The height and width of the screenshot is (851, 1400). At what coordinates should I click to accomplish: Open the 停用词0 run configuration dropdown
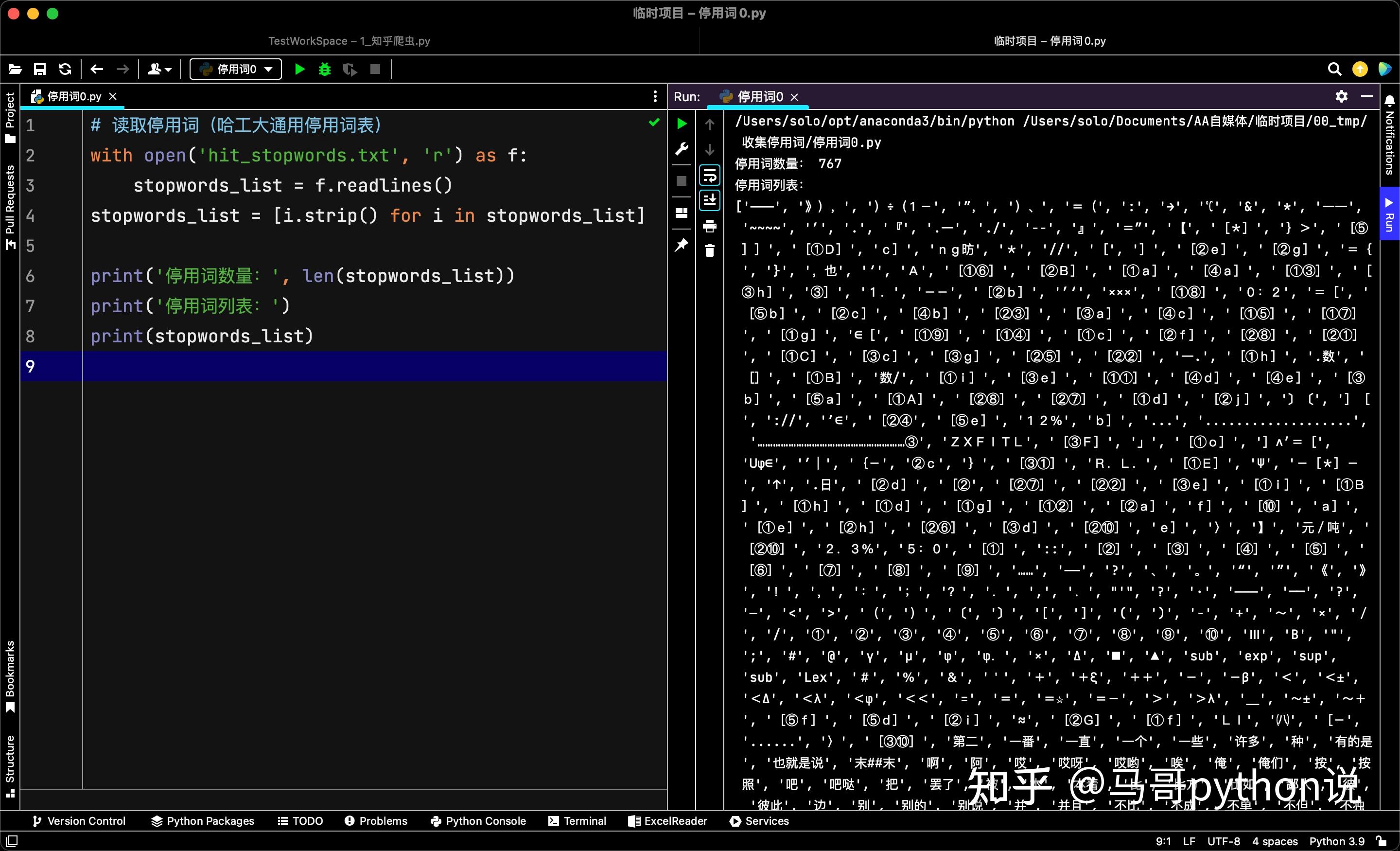coord(235,69)
